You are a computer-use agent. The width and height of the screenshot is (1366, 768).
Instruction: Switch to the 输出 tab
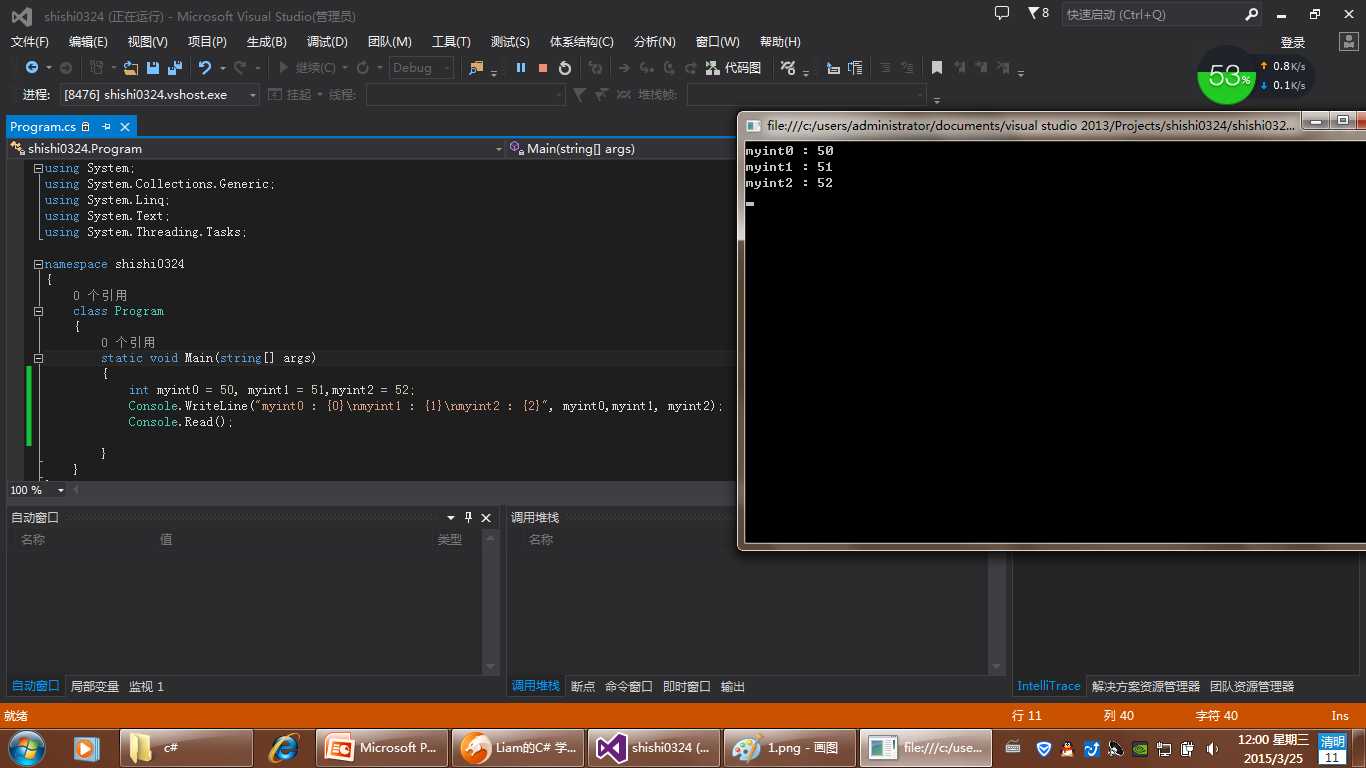click(733, 686)
